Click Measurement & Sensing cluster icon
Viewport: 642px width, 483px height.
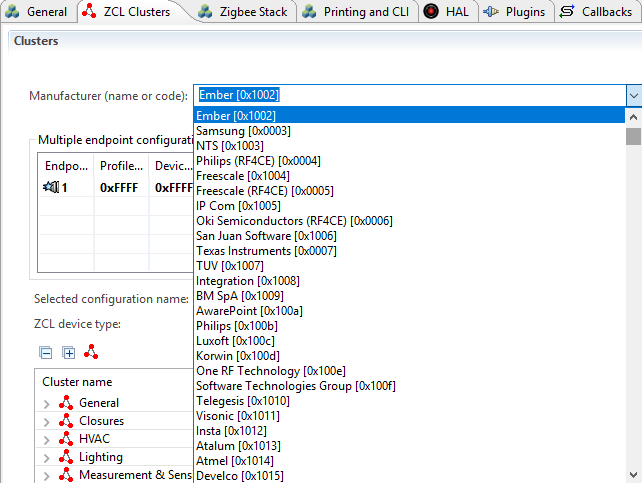point(66,474)
